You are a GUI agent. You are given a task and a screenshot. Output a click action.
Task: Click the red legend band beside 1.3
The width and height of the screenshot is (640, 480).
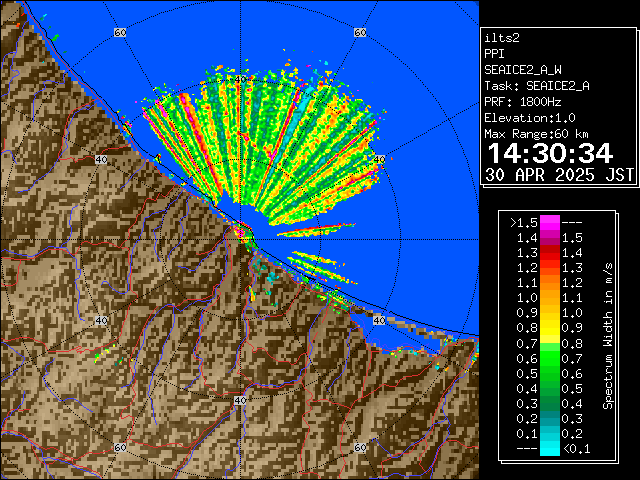(549, 253)
